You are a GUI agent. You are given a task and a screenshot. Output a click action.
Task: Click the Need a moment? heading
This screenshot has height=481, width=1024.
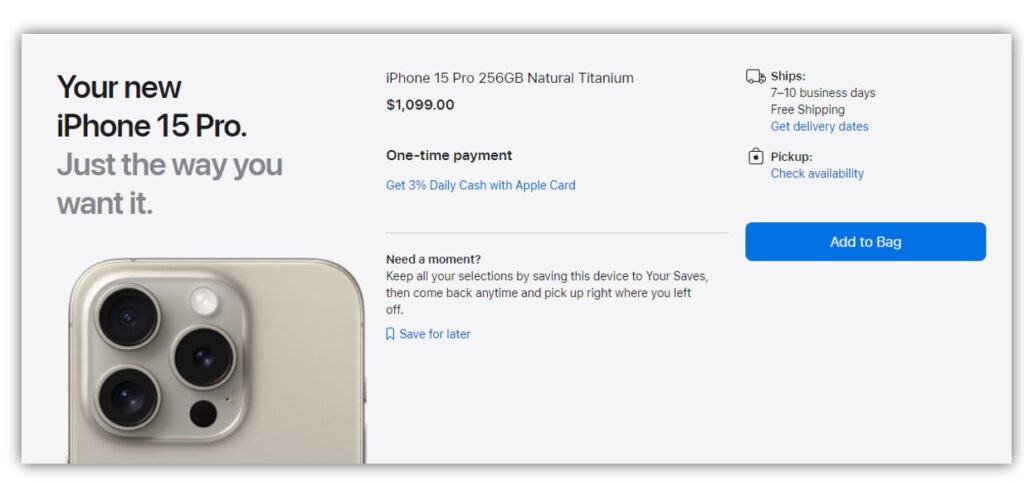click(x=433, y=259)
